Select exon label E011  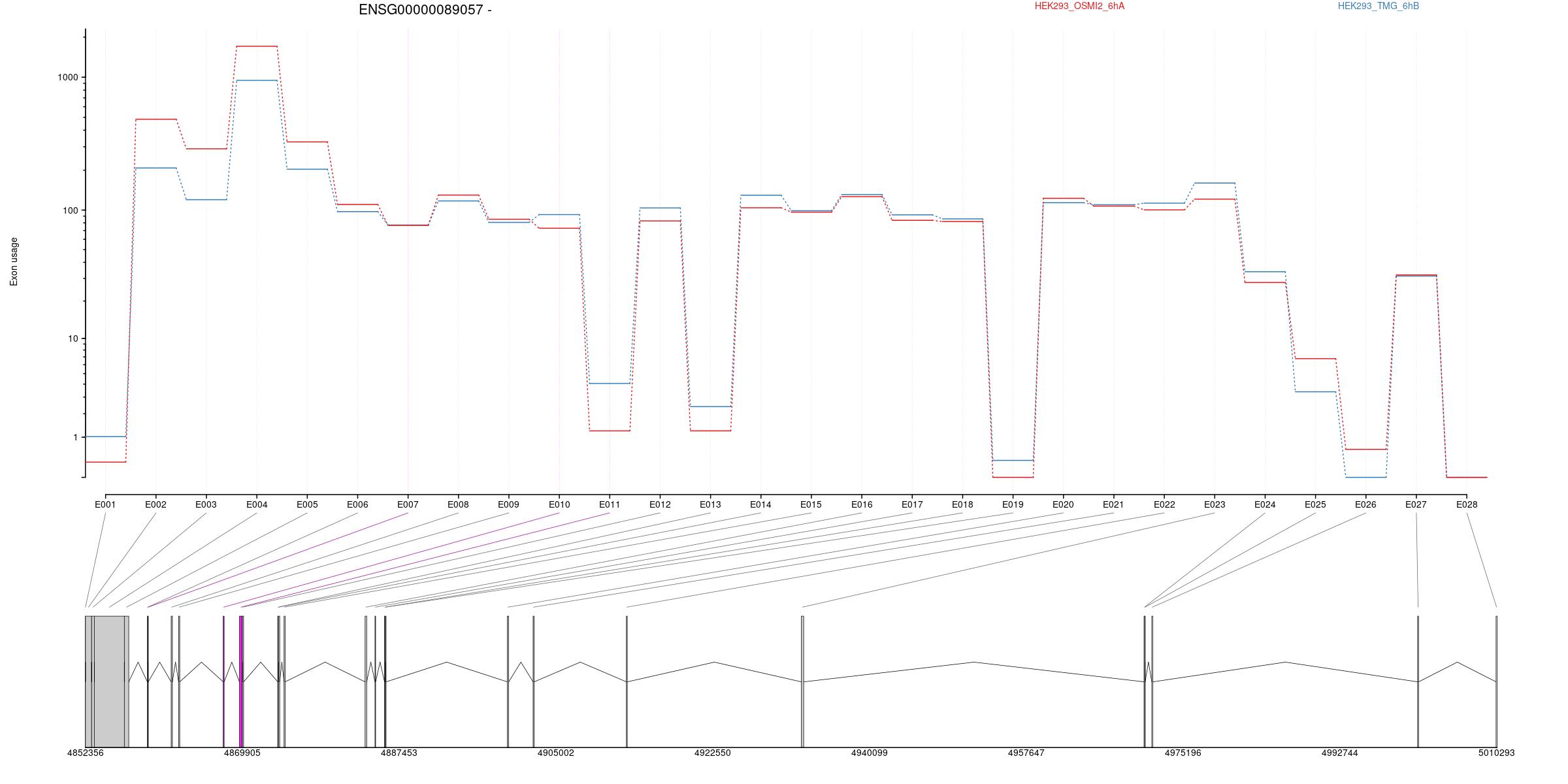[610, 504]
